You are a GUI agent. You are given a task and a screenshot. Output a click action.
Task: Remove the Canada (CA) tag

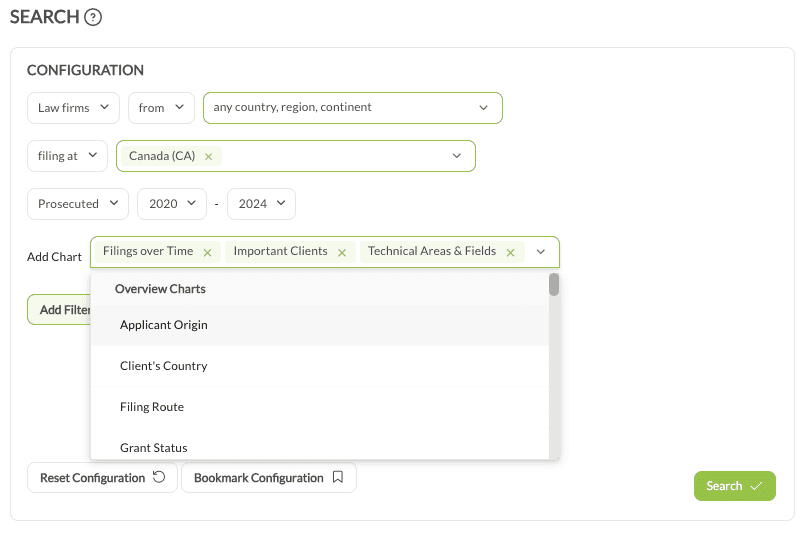click(x=208, y=156)
